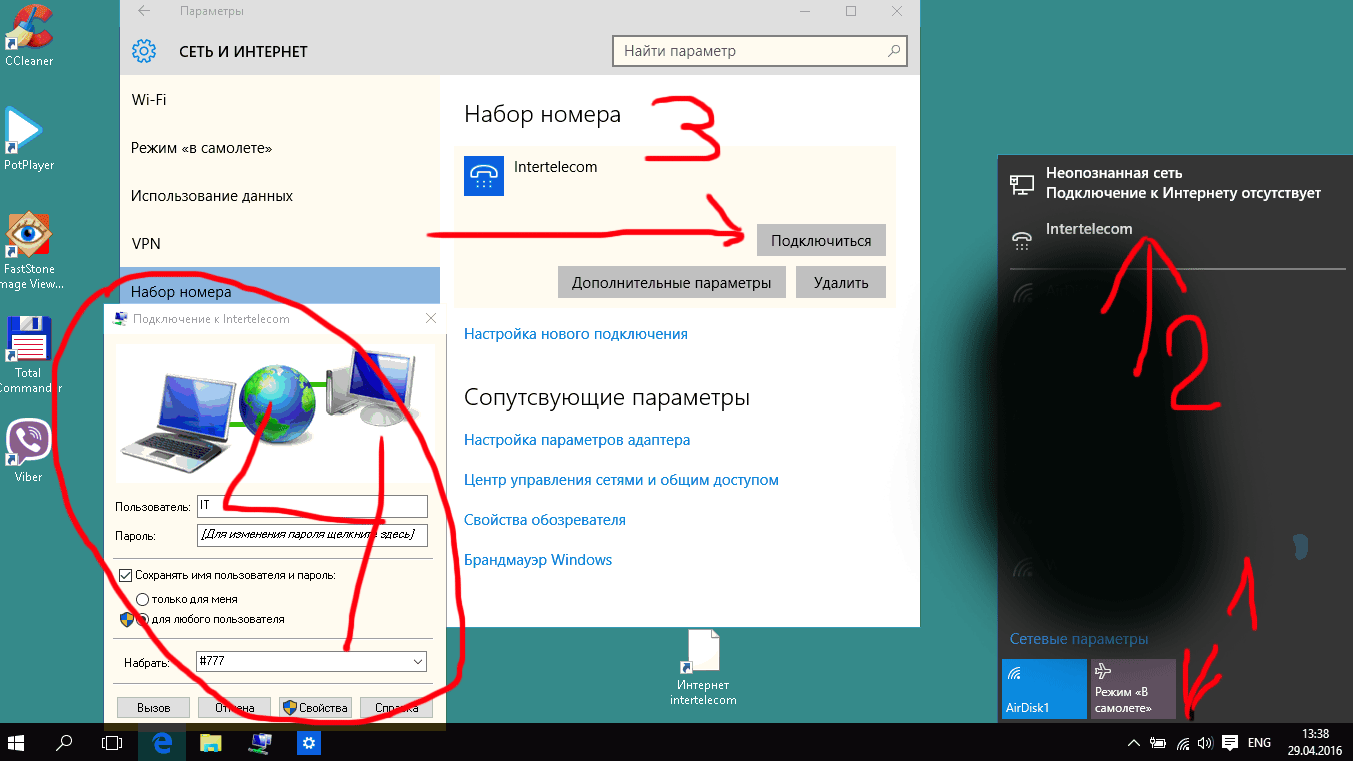
Task: Click the Wi-Fi network tray icon
Action: pos(1184,743)
